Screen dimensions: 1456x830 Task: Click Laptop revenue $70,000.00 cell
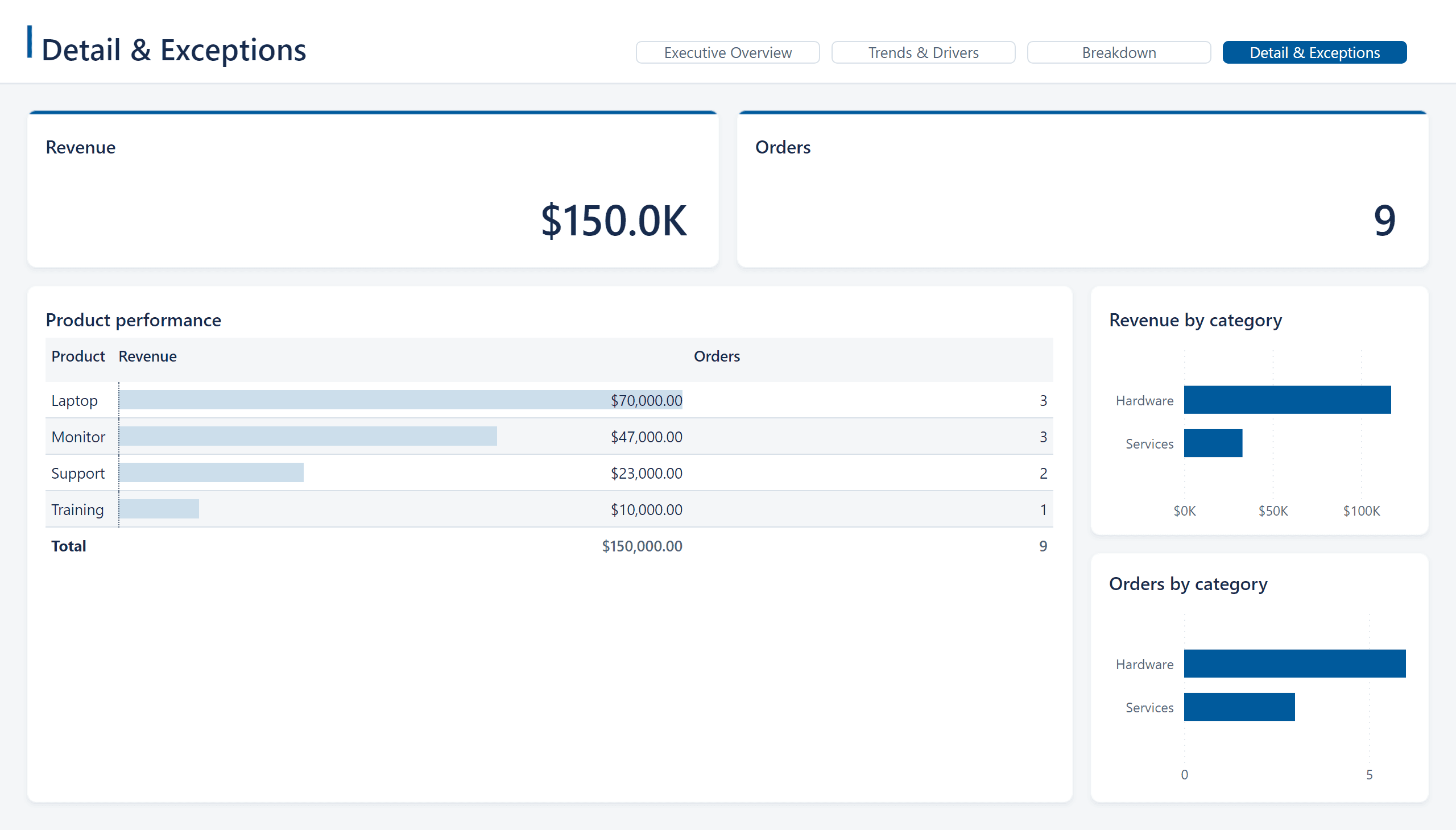(x=646, y=400)
